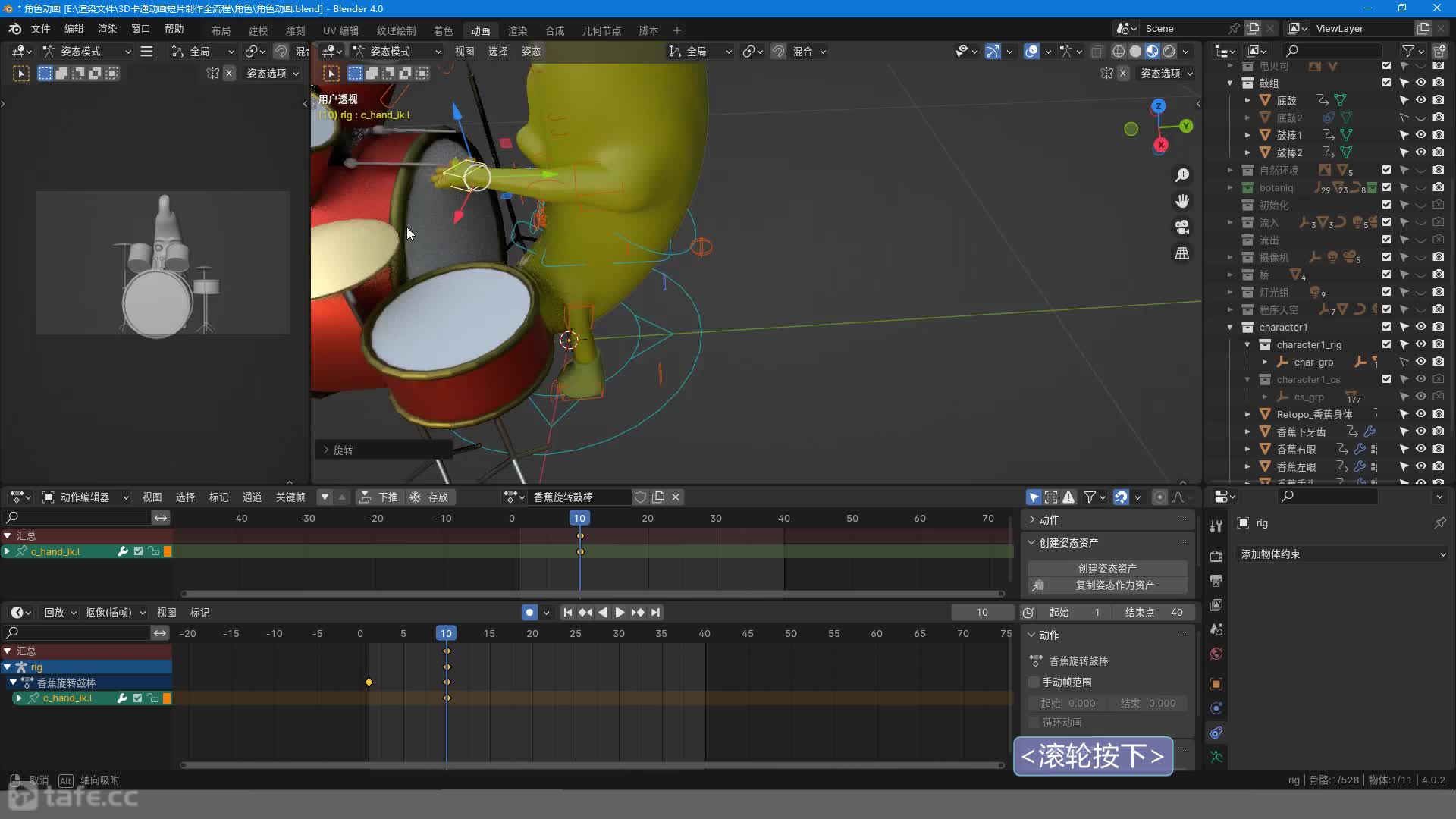
Task: Open Render properties tab icon
Action: point(1216,556)
